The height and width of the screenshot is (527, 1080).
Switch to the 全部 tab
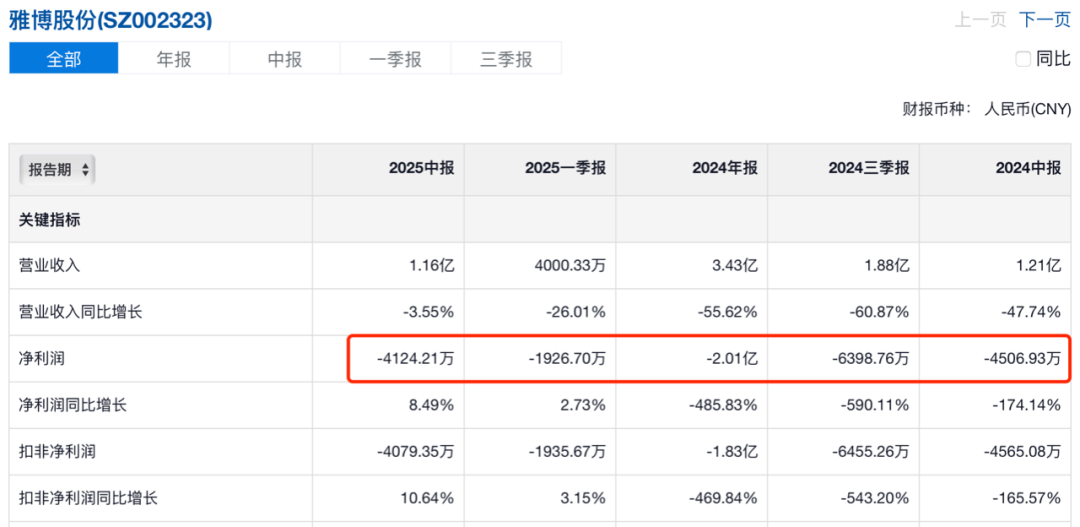click(64, 59)
